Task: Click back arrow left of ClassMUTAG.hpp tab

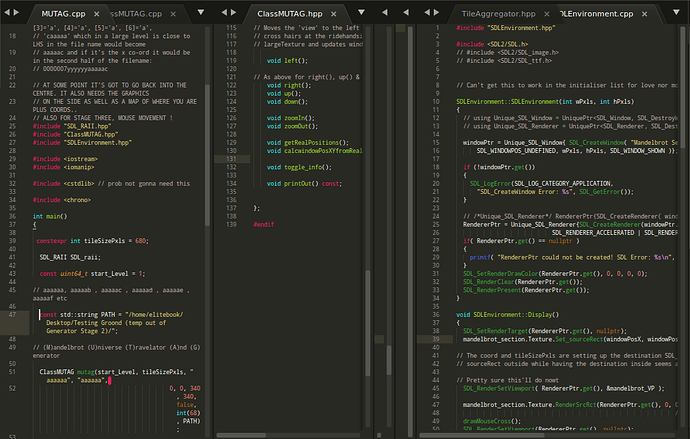Action: [x=224, y=13]
